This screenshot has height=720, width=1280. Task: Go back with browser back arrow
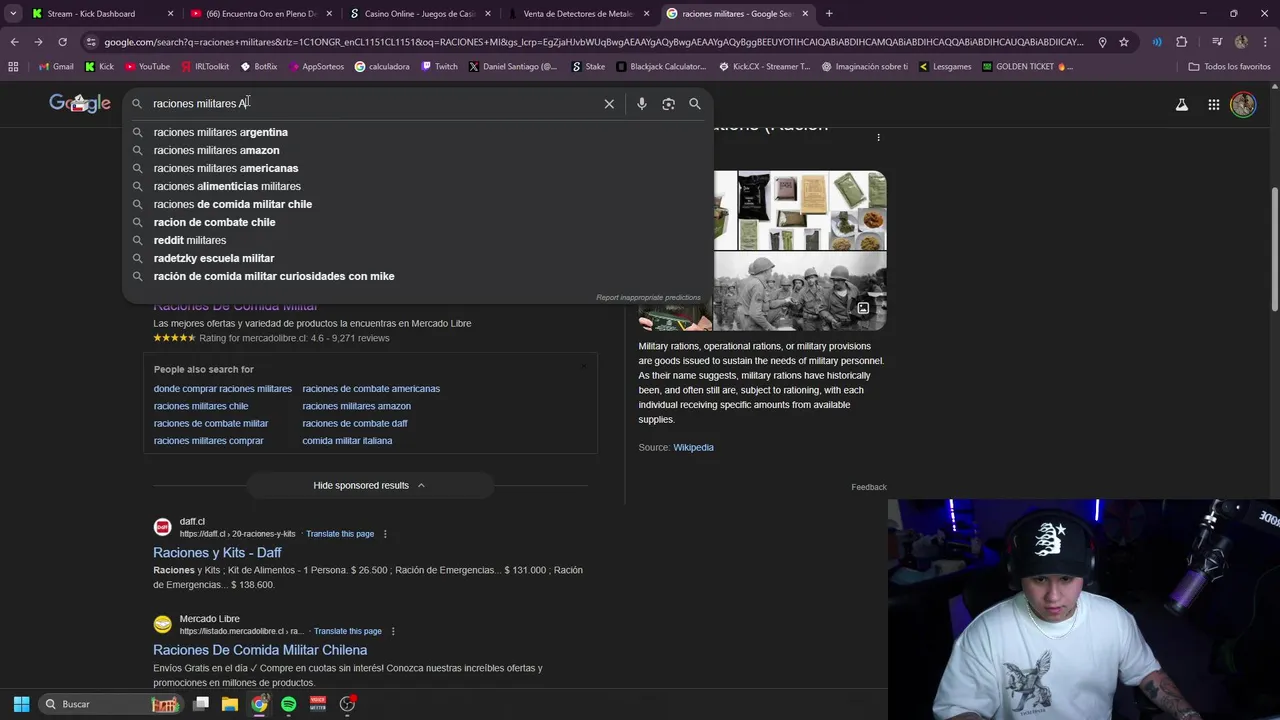(x=14, y=42)
